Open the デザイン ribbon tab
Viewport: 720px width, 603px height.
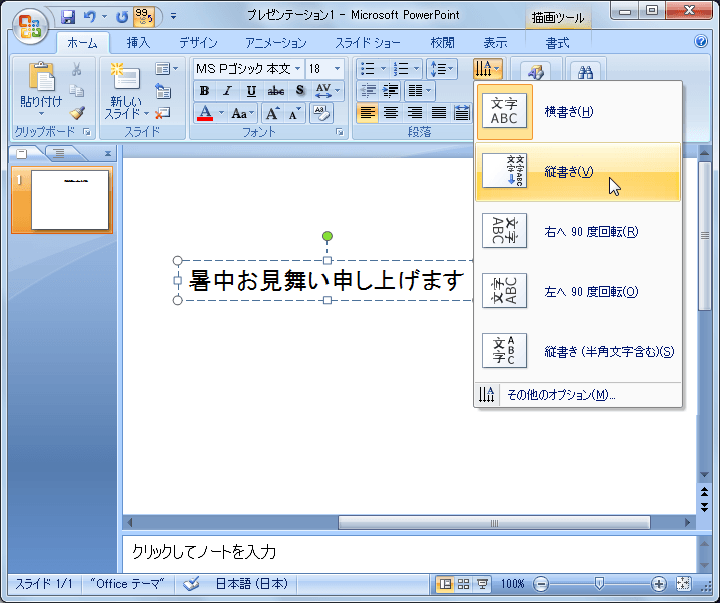click(198, 43)
